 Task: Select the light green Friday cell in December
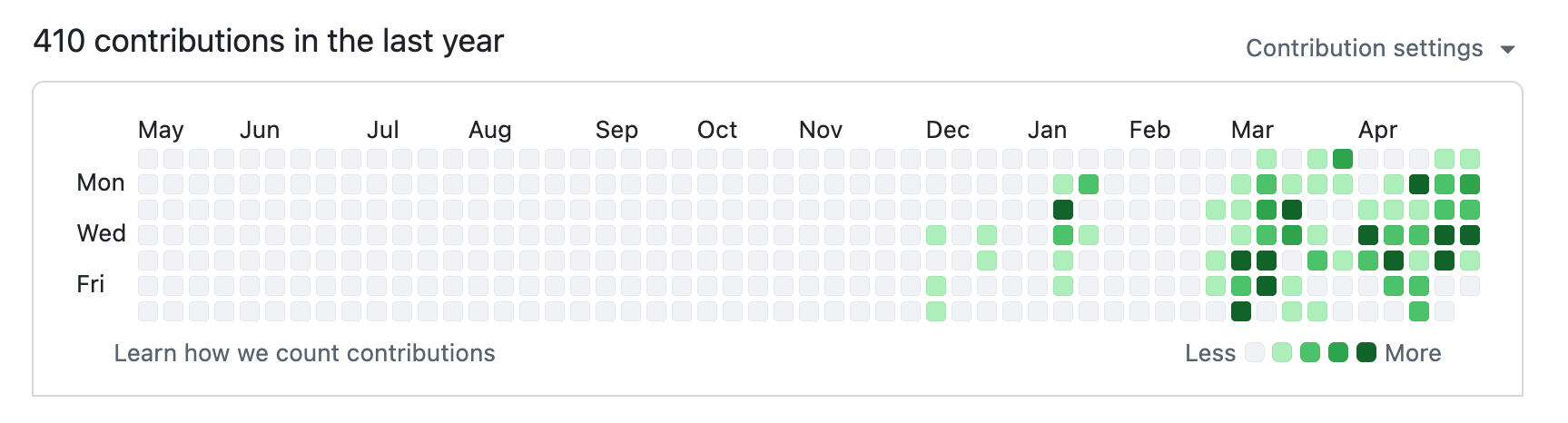pyautogui.click(x=936, y=286)
